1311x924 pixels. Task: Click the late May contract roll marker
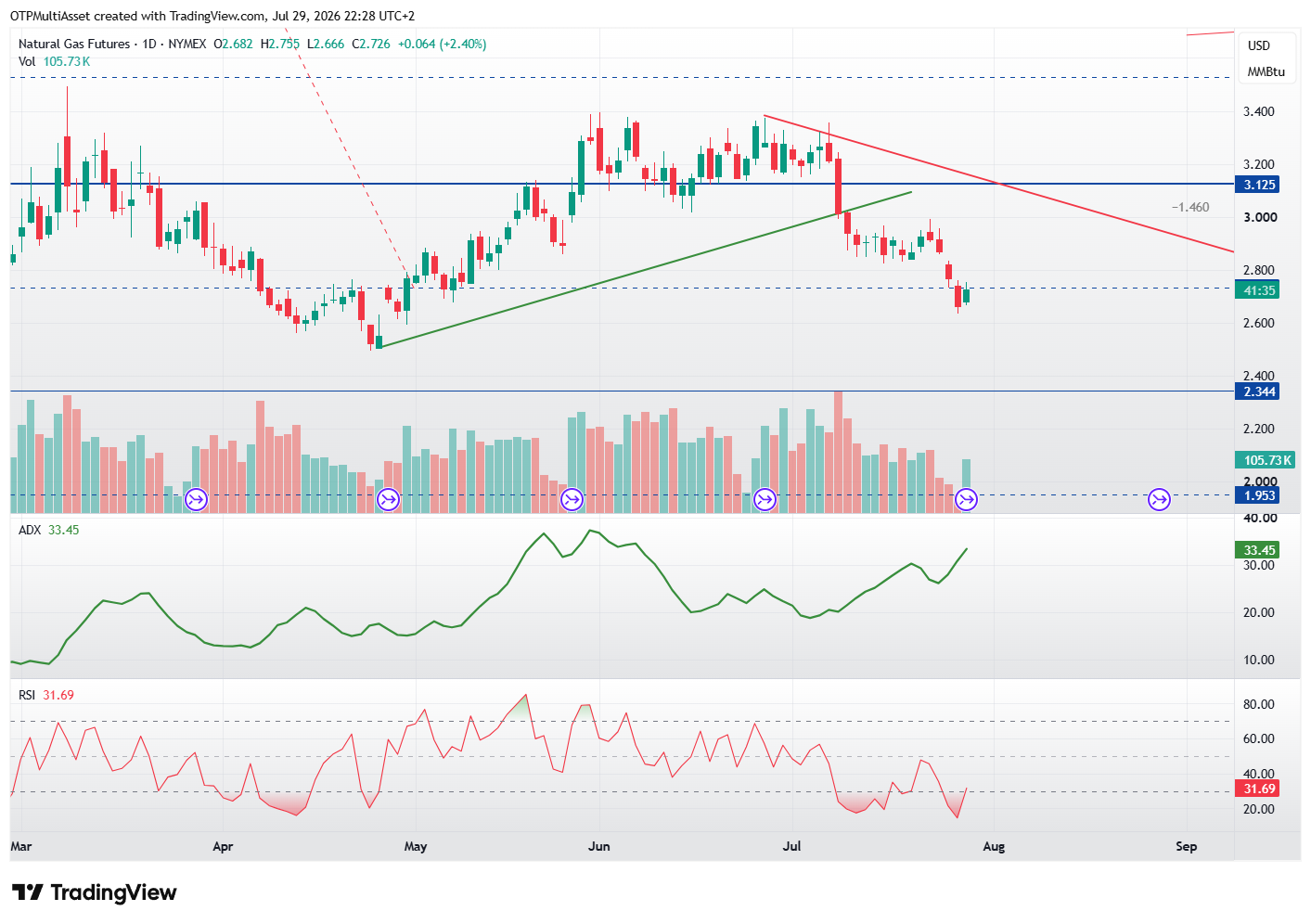click(572, 500)
